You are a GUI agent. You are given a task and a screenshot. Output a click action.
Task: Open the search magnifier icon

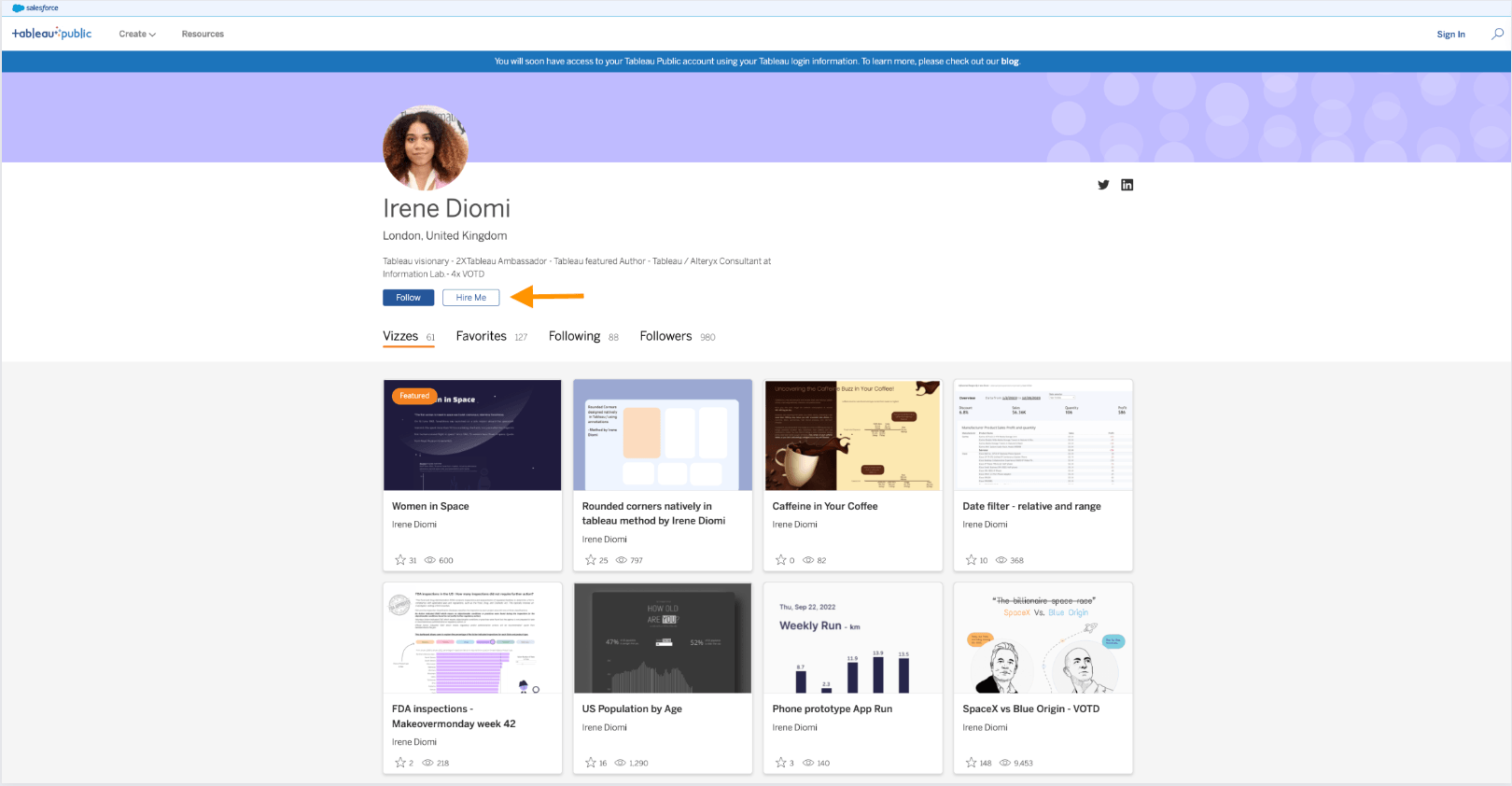pyautogui.click(x=1497, y=34)
